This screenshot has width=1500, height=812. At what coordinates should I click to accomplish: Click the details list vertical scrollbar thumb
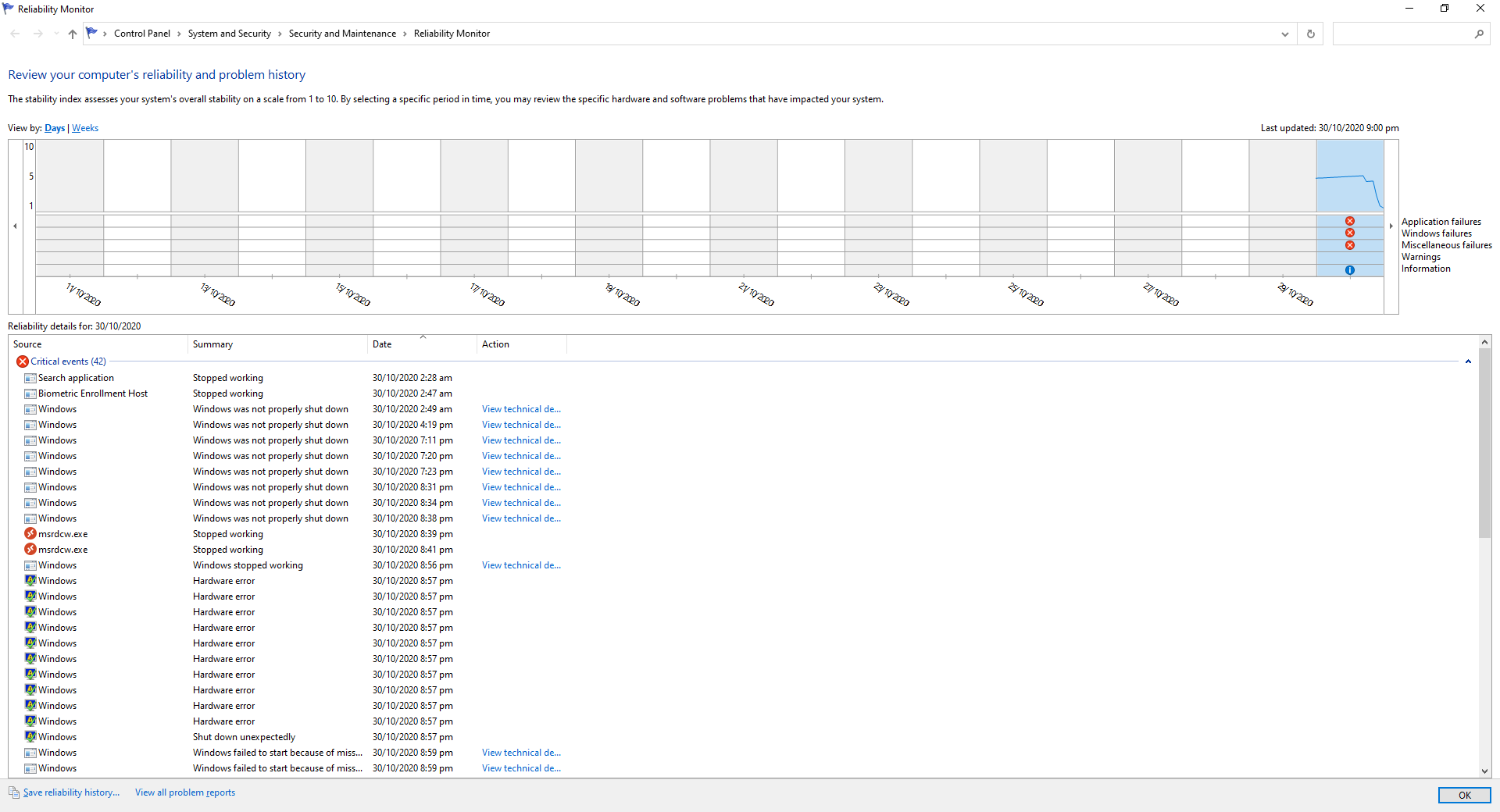1484,443
